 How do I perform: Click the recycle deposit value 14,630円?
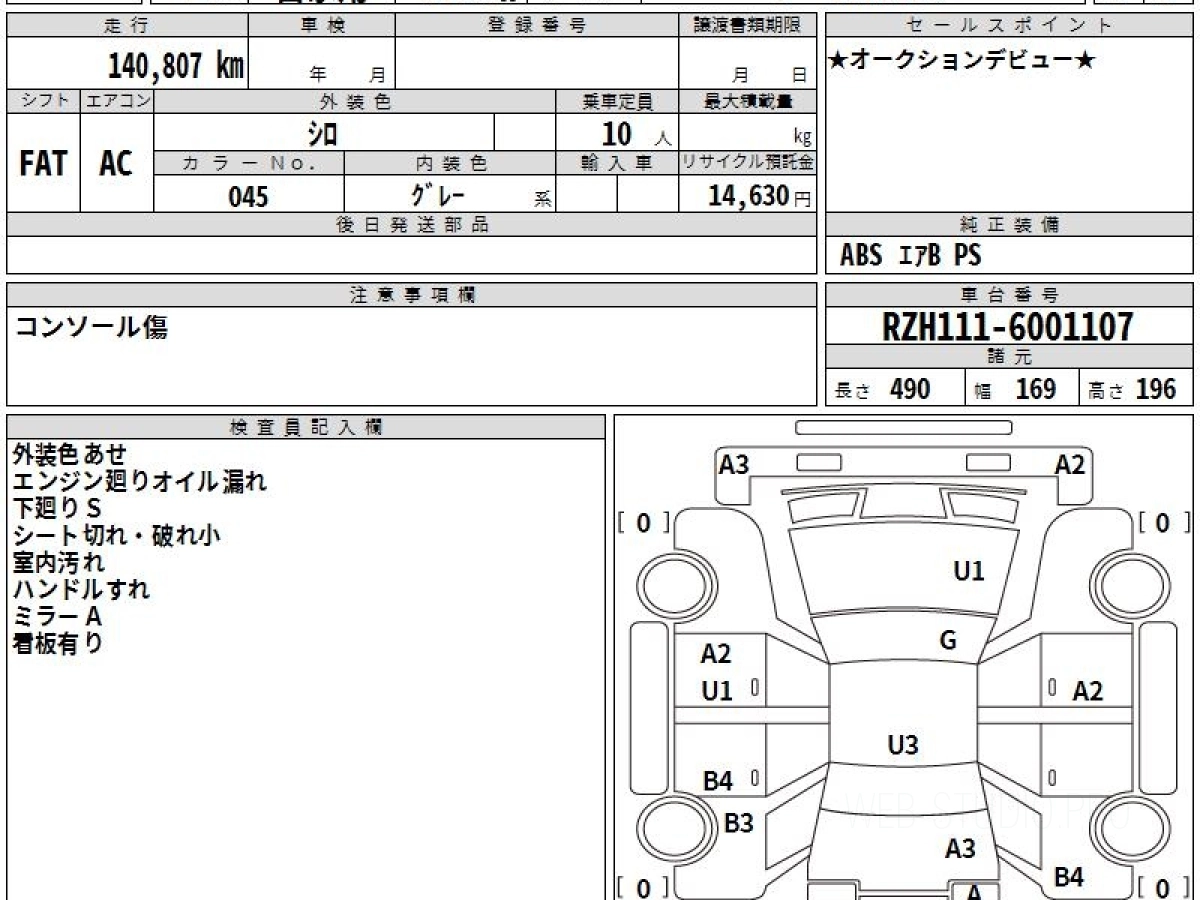[x=759, y=196]
